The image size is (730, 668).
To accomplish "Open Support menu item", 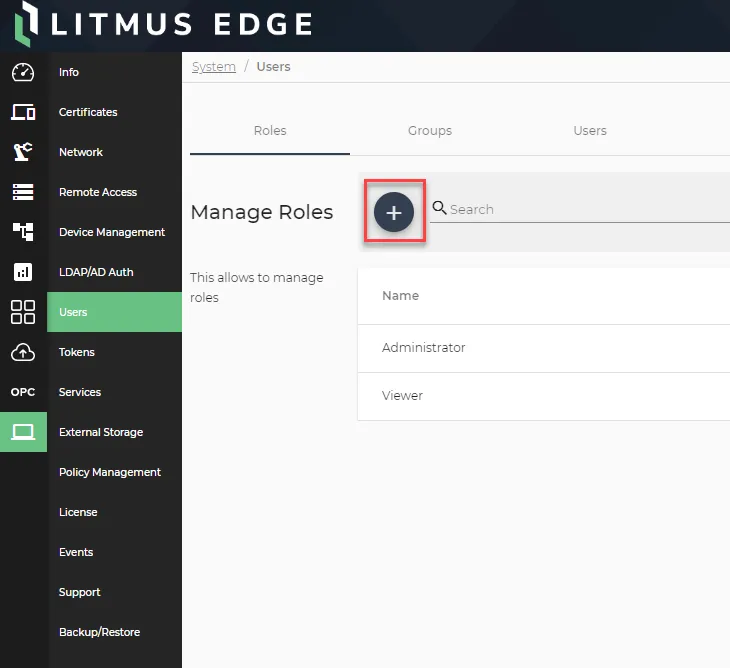I will pyautogui.click(x=115, y=593).
